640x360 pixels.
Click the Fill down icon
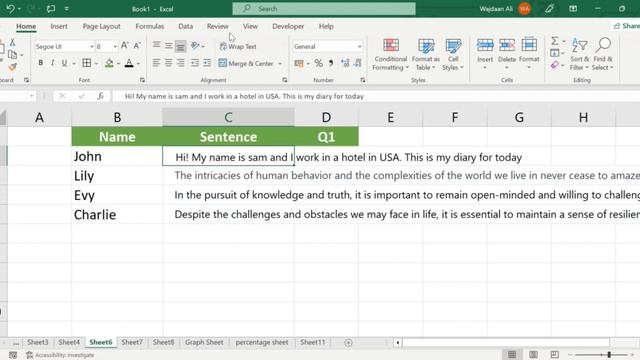coord(555,53)
